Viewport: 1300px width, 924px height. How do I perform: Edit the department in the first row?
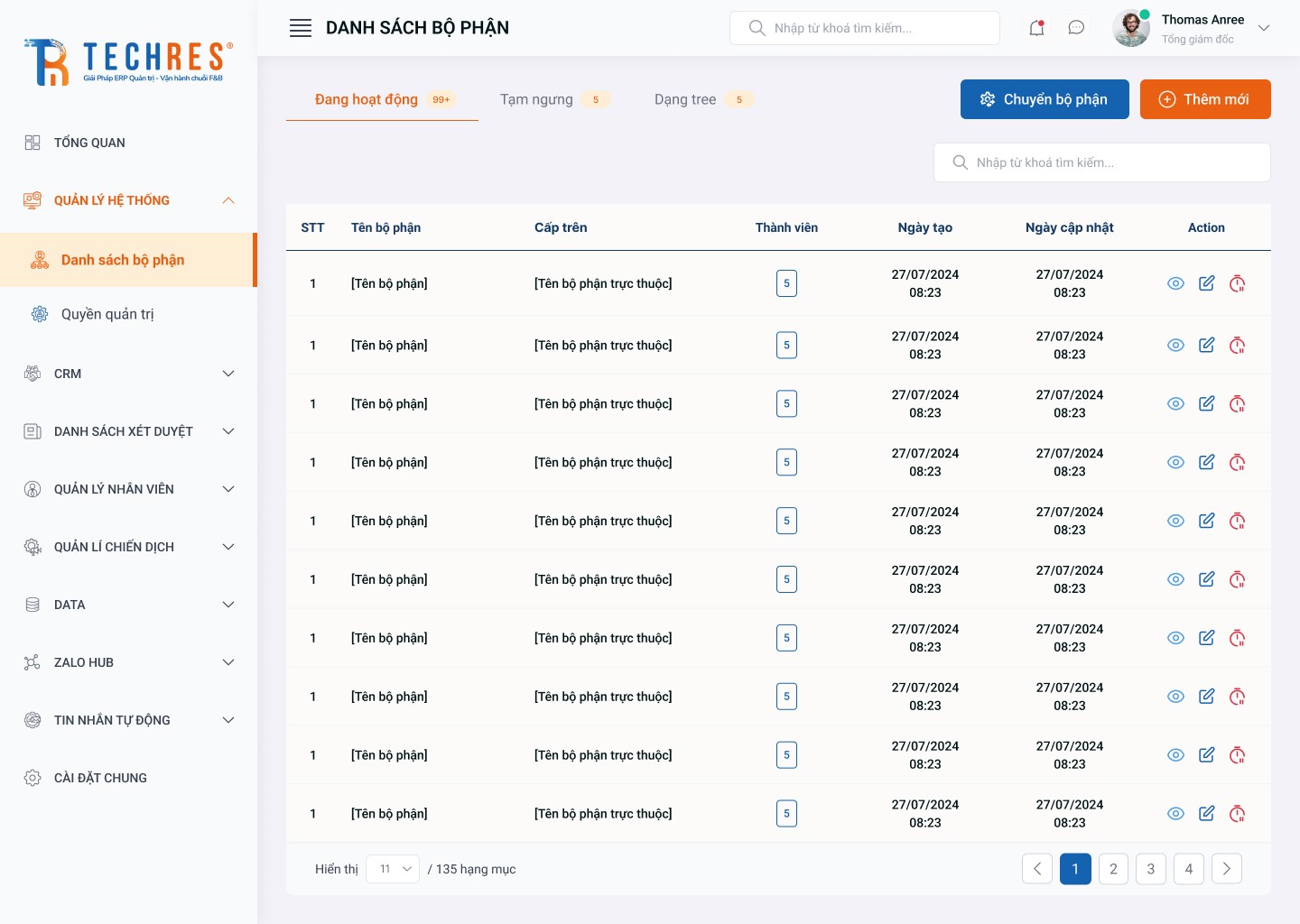pyautogui.click(x=1206, y=283)
